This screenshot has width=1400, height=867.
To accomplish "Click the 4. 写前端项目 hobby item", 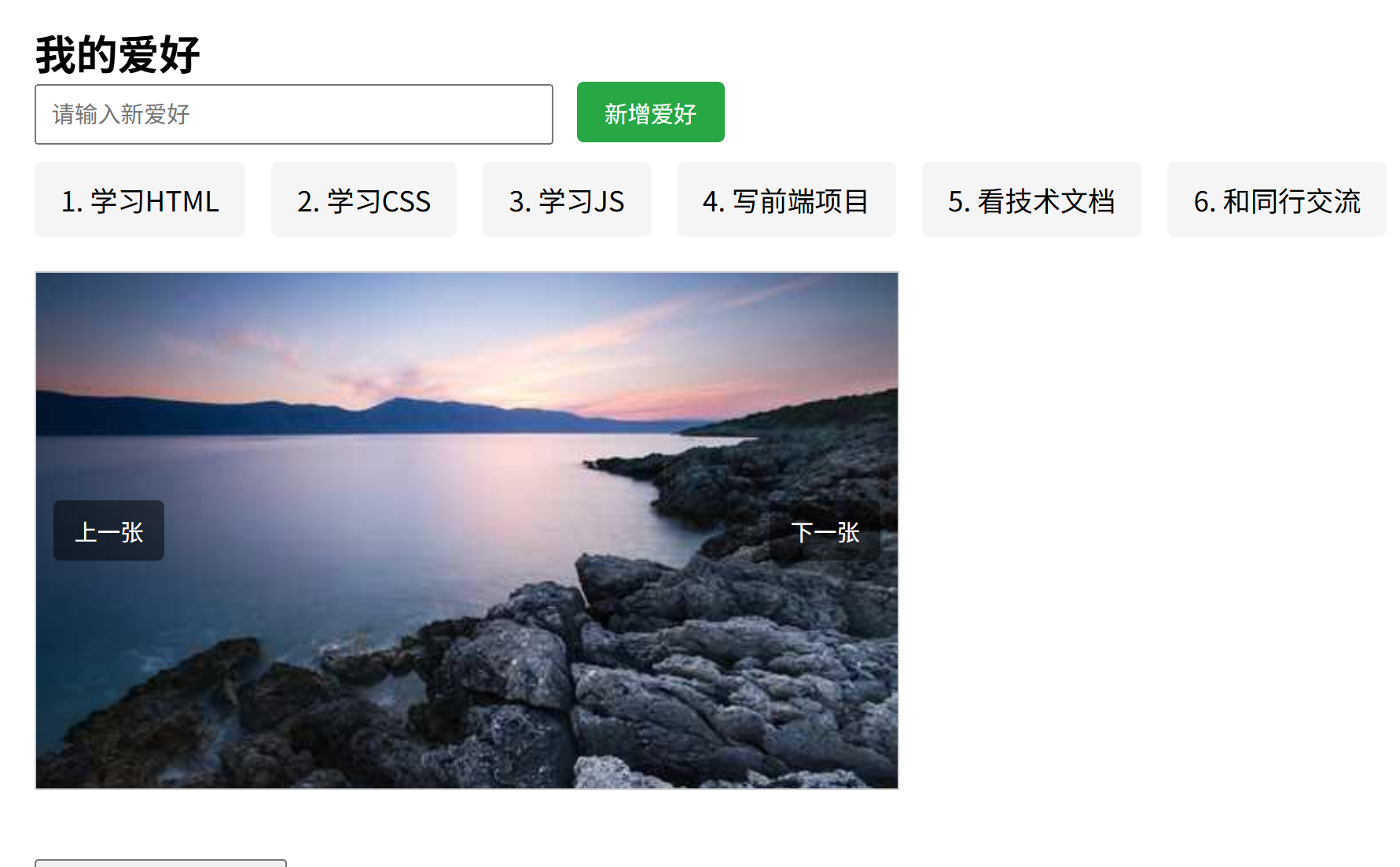I will (x=786, y=200).
